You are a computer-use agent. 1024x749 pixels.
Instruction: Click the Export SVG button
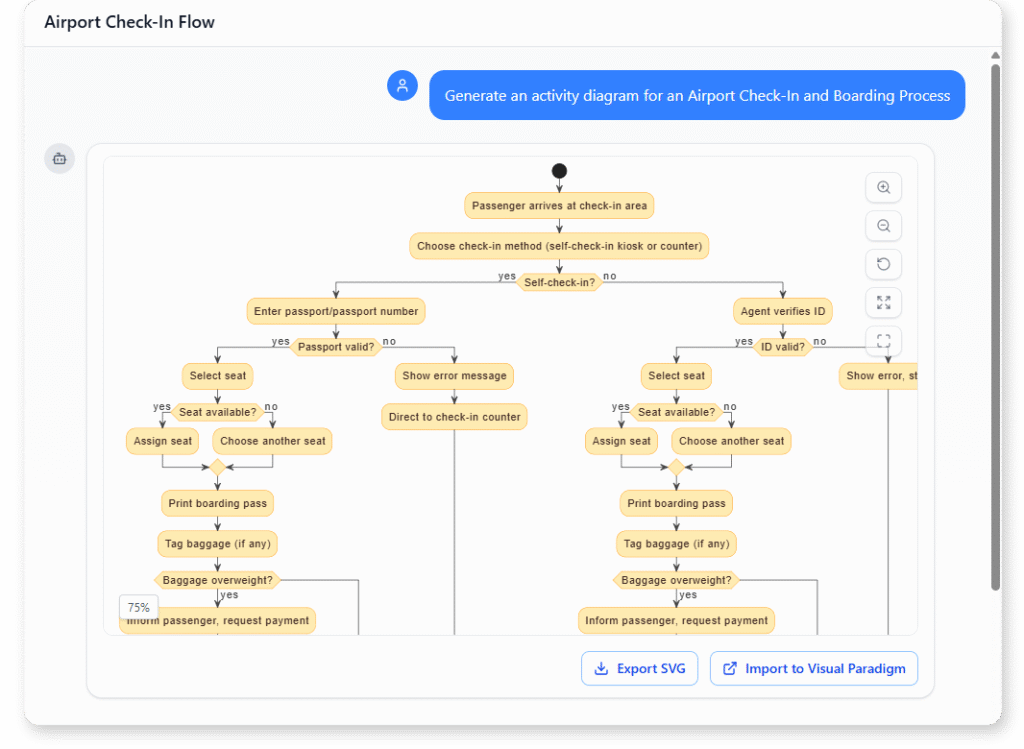click(639, 668)
